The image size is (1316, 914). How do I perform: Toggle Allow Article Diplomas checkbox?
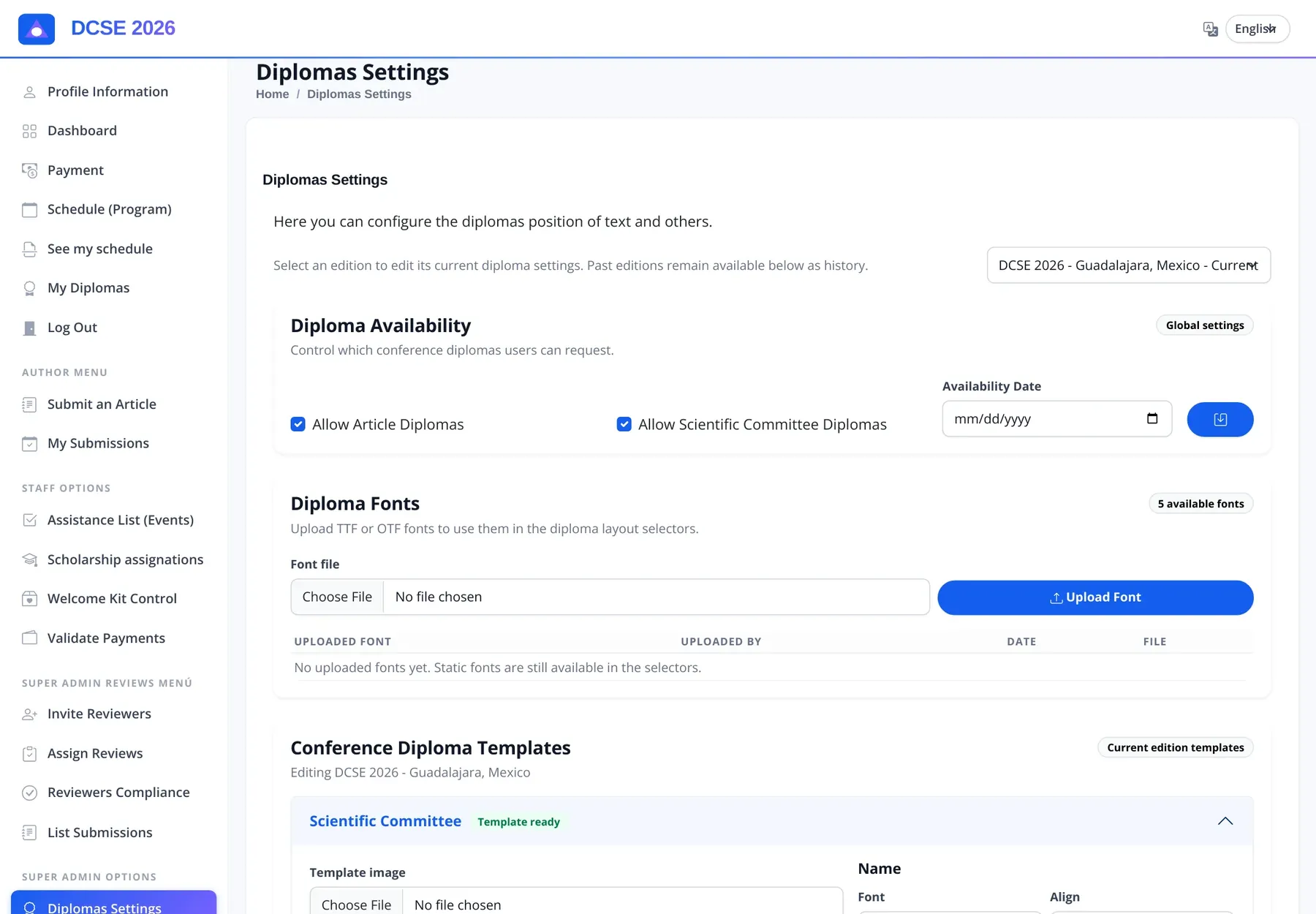click(298, 424)
